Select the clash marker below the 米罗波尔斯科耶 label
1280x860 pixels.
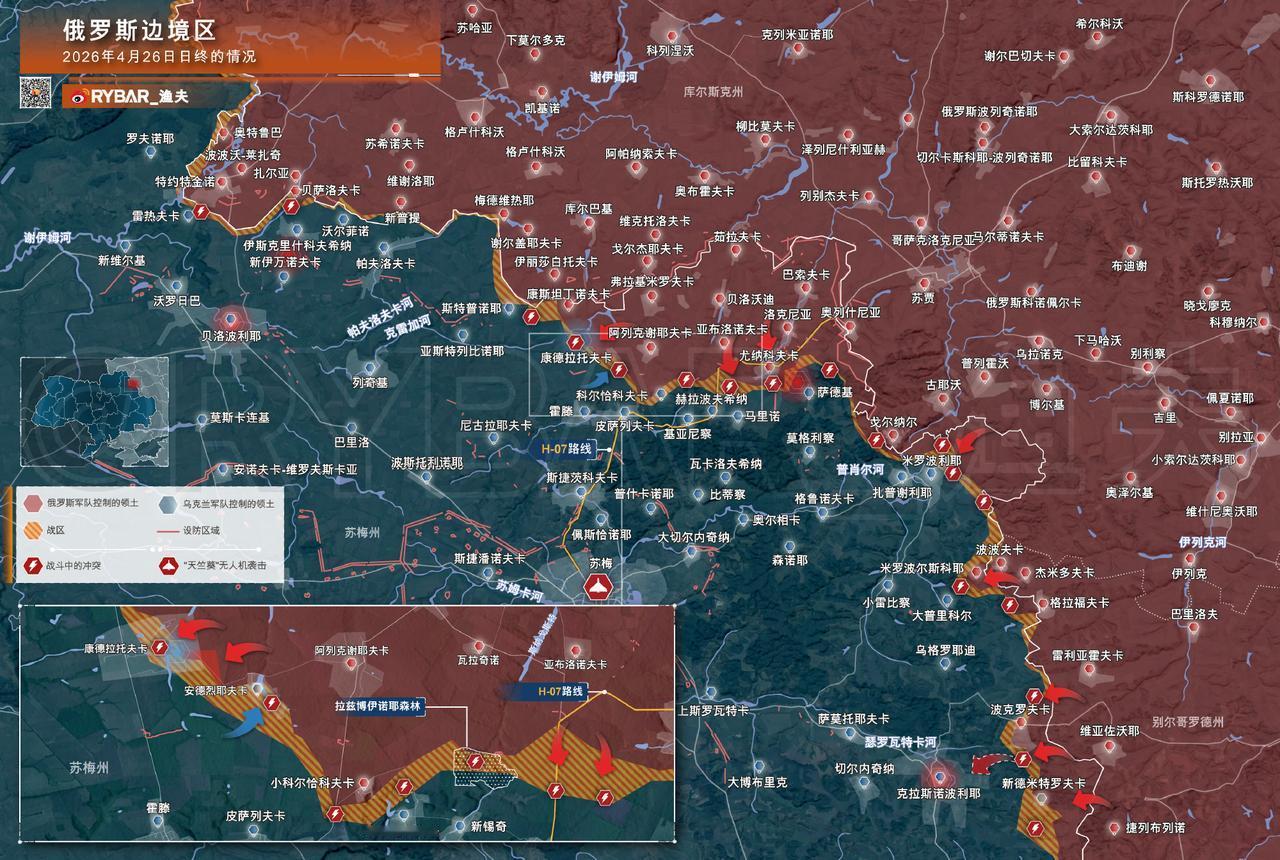click(x=960, y=586)
